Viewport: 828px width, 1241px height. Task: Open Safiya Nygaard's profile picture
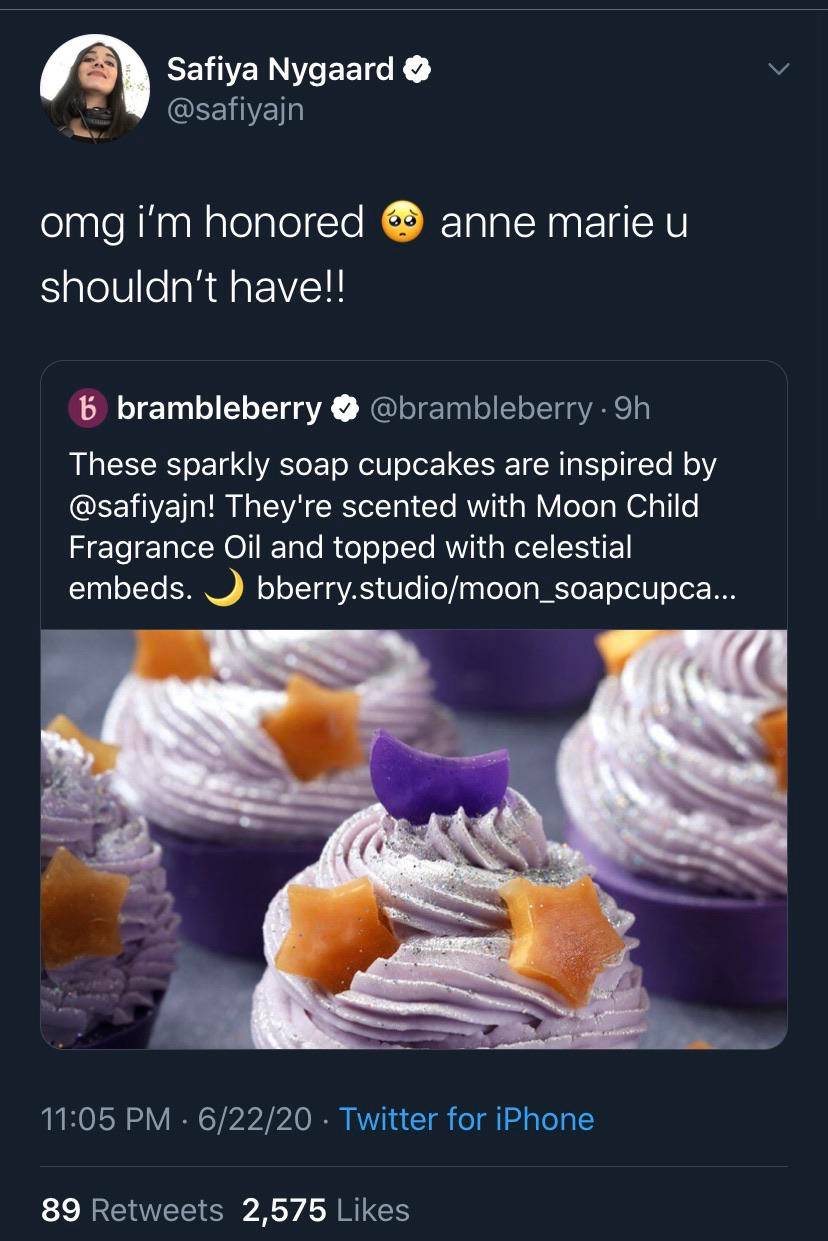point(95,89)
